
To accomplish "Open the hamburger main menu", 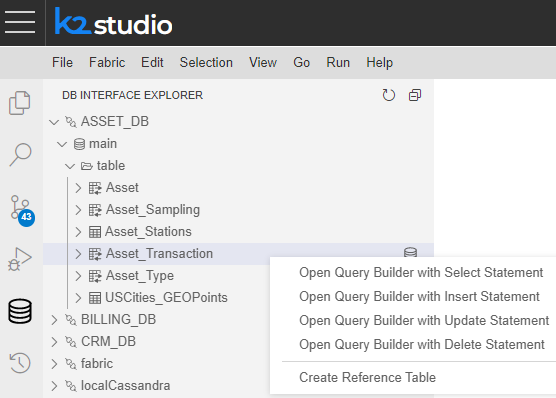I will (20, 22).
